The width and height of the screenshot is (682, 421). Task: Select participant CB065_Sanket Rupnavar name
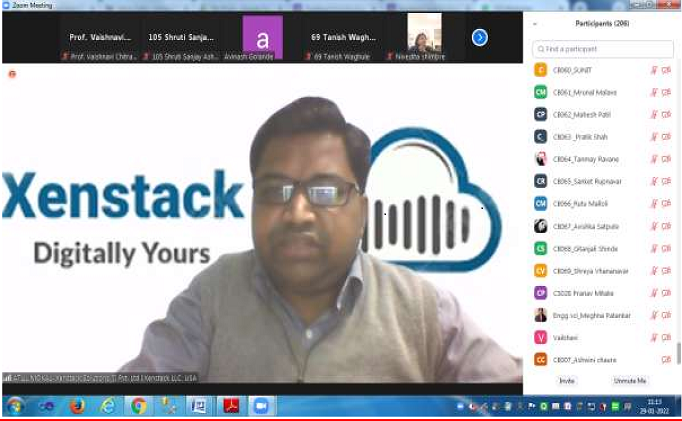(x=587, y=181)
